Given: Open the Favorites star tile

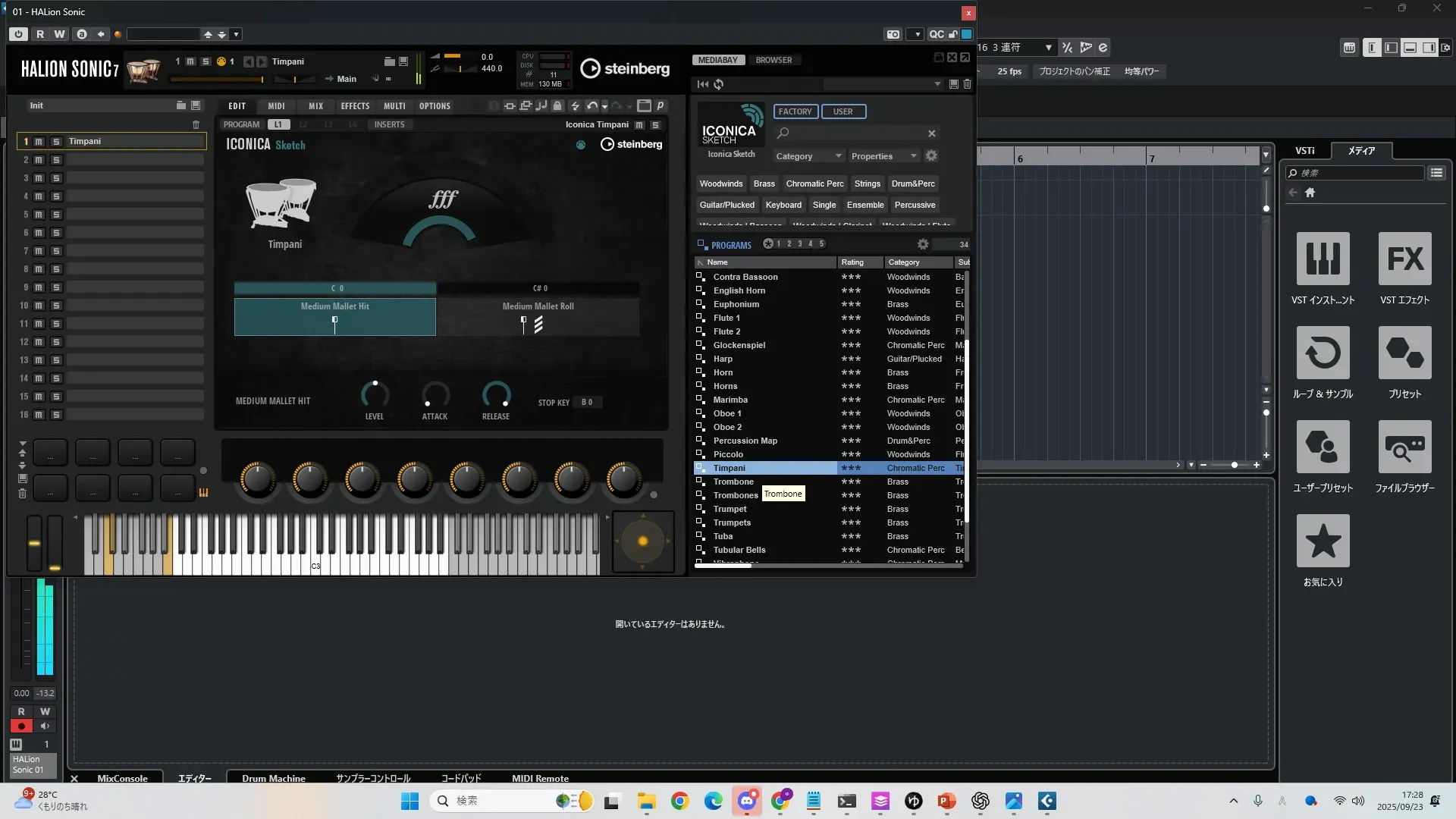Looking at the screenshot, I should point(1323,541).
